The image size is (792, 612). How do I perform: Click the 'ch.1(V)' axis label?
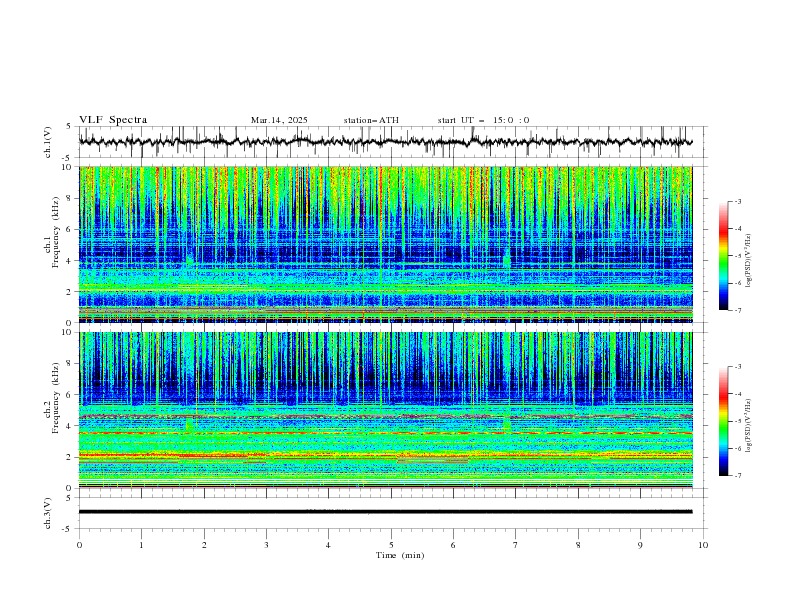(x=48, y=142)
